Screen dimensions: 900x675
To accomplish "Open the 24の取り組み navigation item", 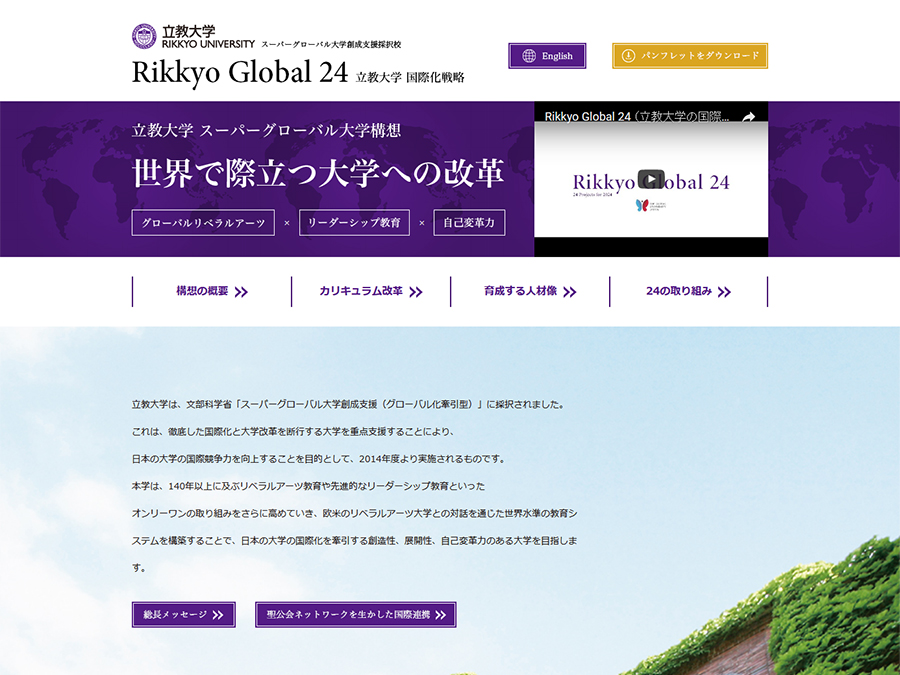I will pyautogui.click(x=688, y=292).
